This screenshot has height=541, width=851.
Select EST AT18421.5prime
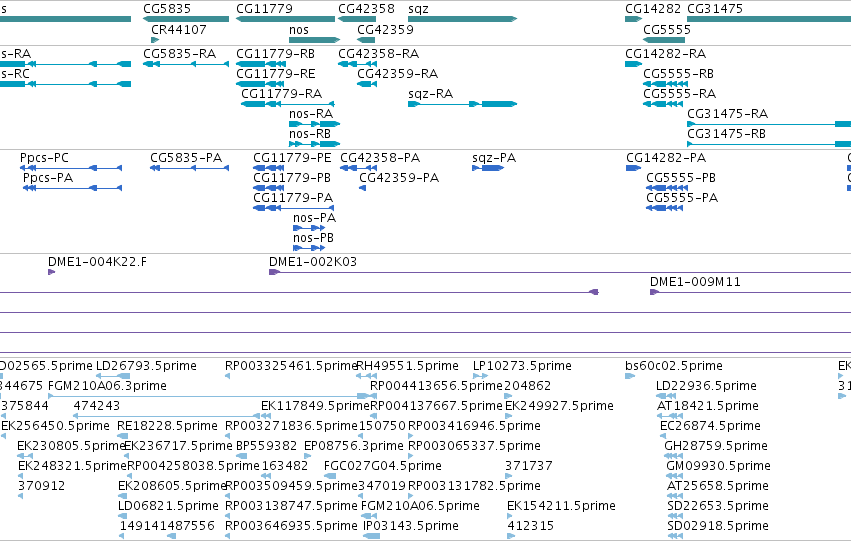point(670,416)
